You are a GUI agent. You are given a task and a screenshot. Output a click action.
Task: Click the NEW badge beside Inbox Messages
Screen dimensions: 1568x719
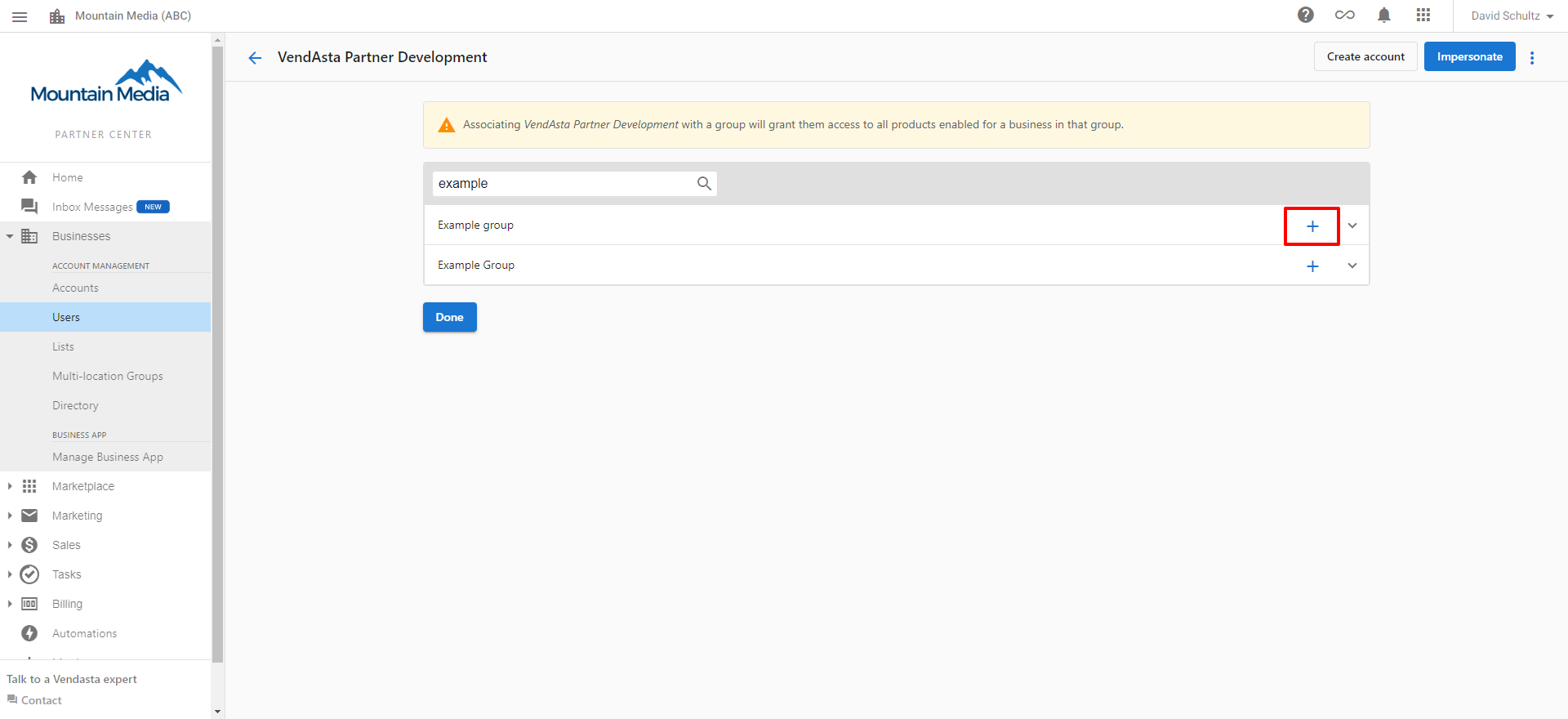coord(154,207)
